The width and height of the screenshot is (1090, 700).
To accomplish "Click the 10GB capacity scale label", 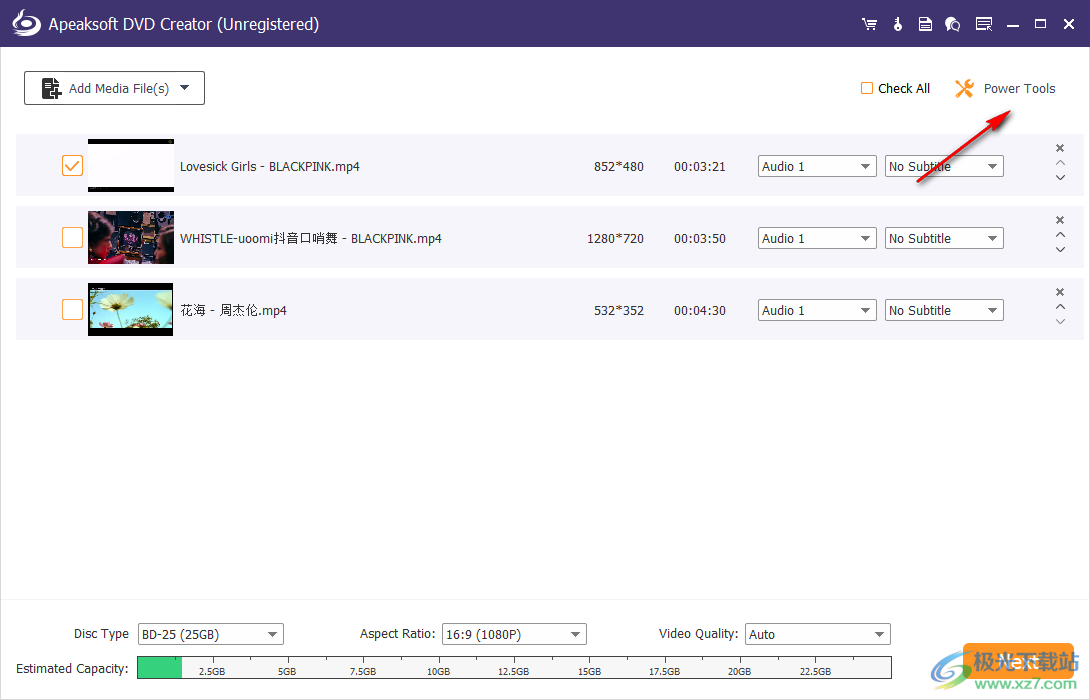I will (438, 671).
